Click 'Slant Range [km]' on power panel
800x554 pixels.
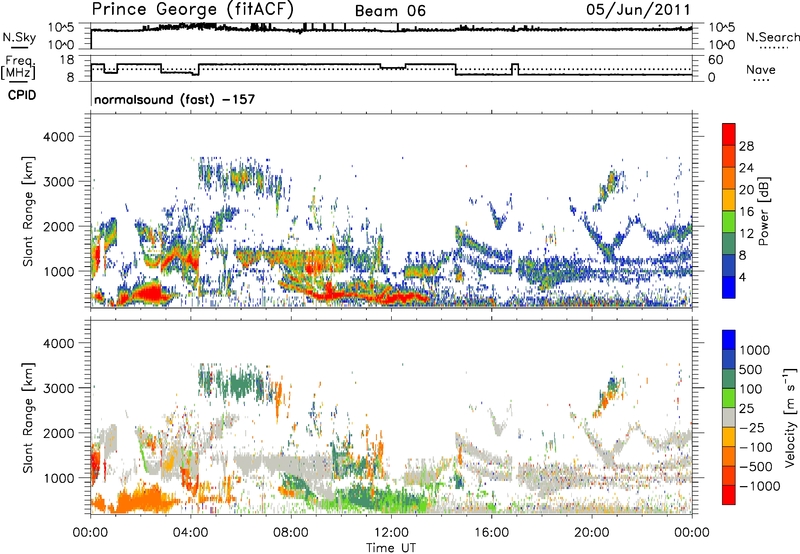(28, 211)
